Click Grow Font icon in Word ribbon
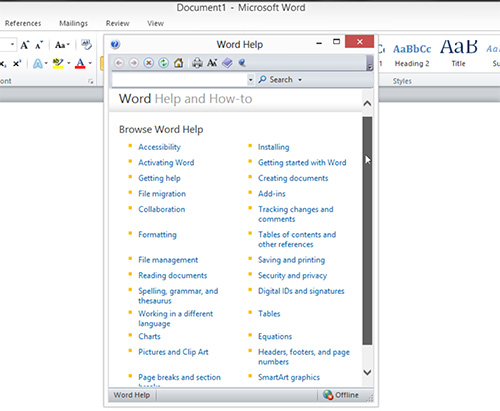This screenshot has height=411, width=500. pos(25,45)
